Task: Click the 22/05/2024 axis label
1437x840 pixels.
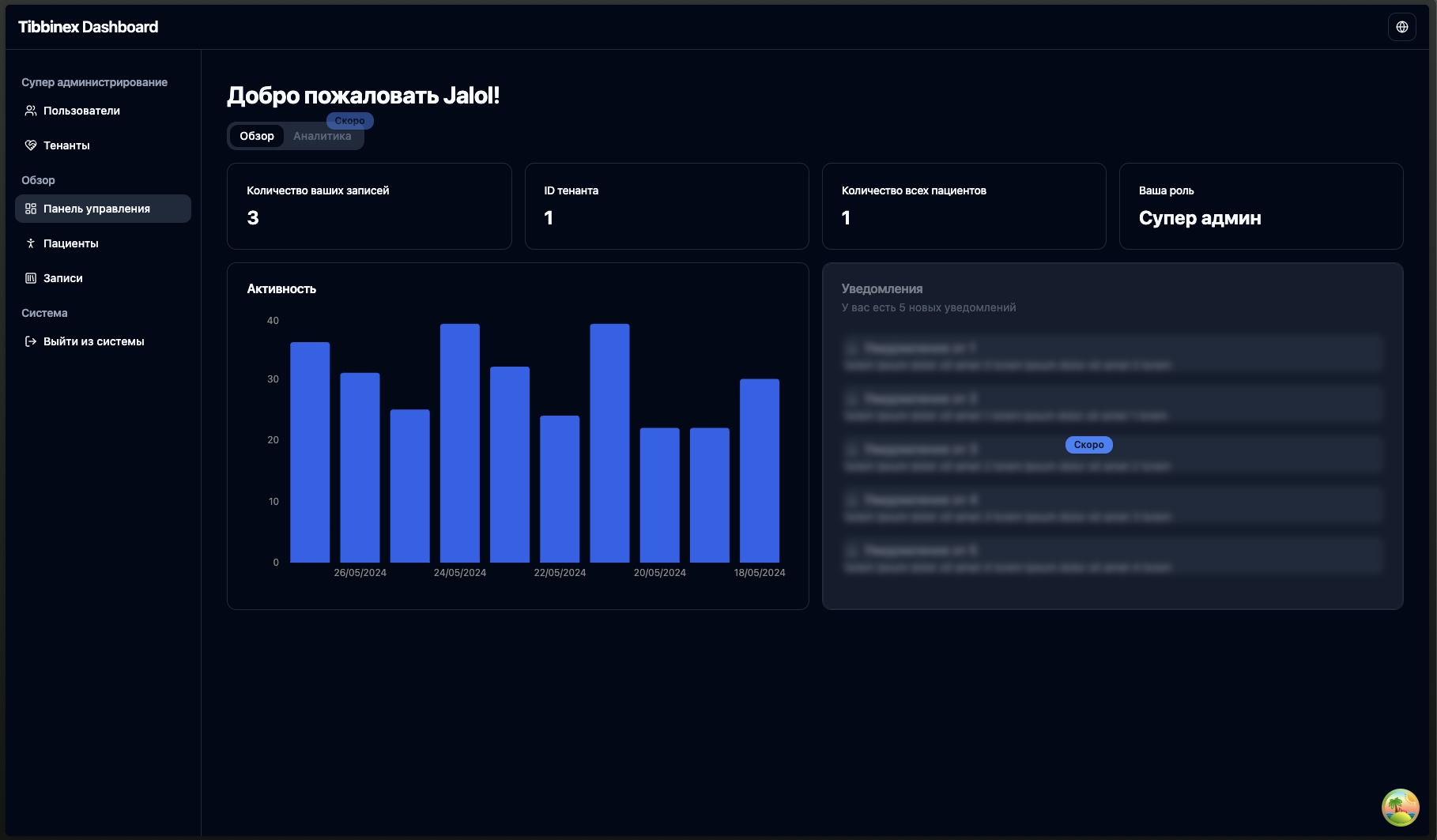Action: tap(560, 573)
